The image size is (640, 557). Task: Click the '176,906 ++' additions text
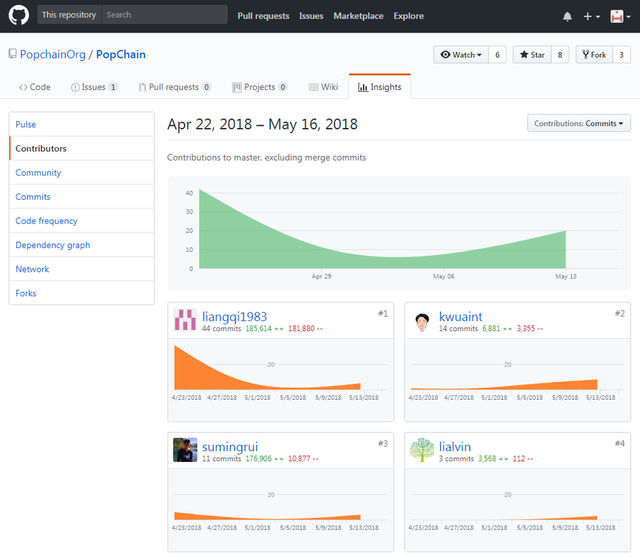tap(264, 459)
